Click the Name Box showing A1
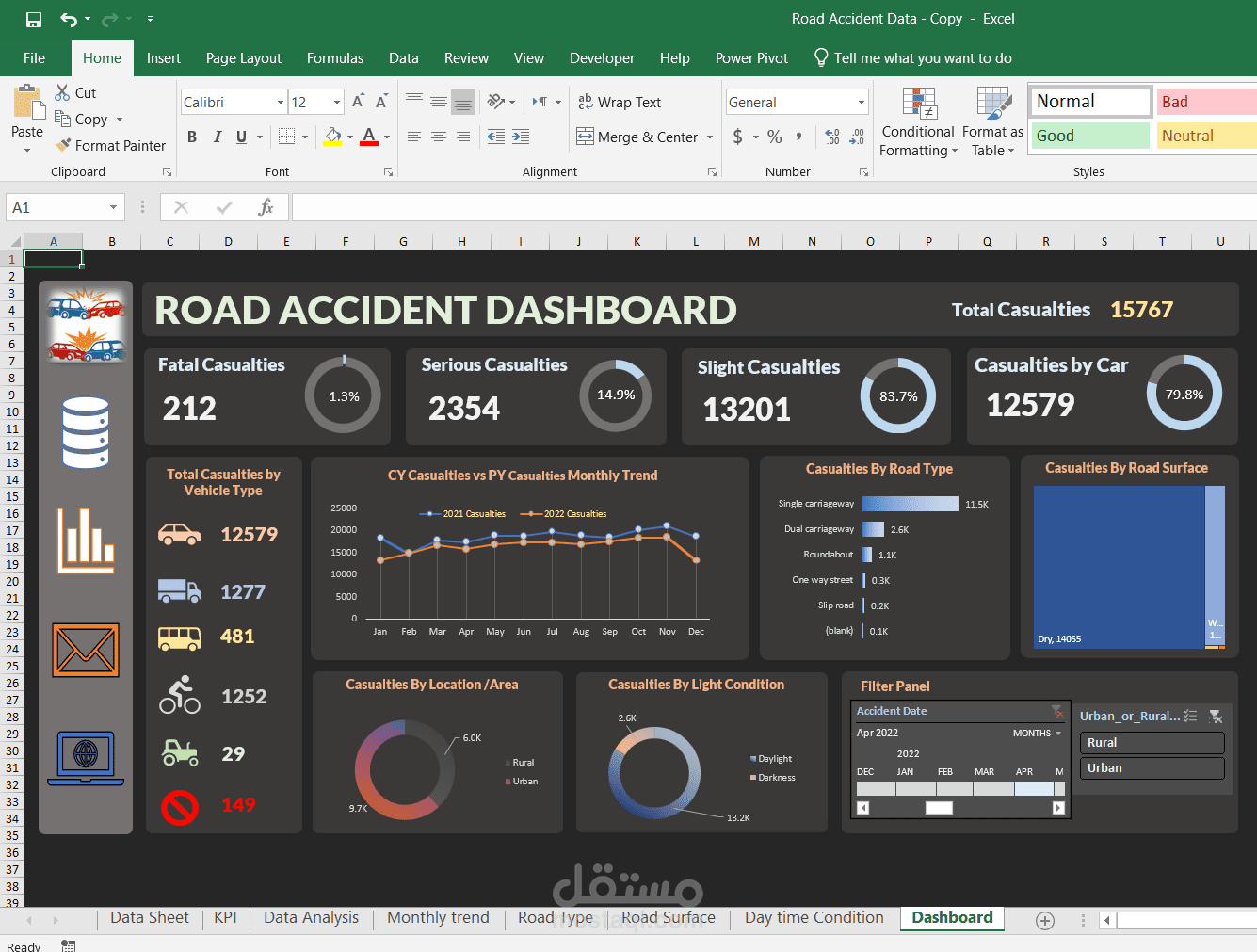1257x952 pixels. click(x=58, y=207)
